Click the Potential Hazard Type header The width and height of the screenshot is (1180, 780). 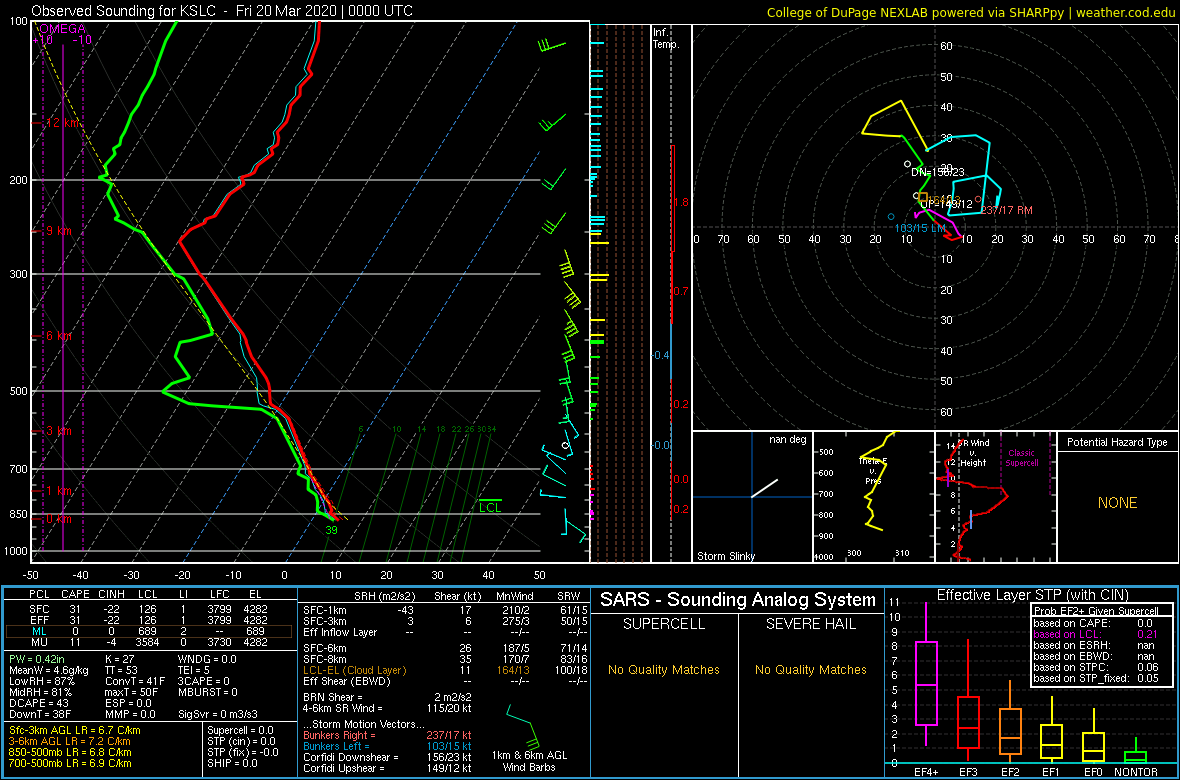point(1117,442)
